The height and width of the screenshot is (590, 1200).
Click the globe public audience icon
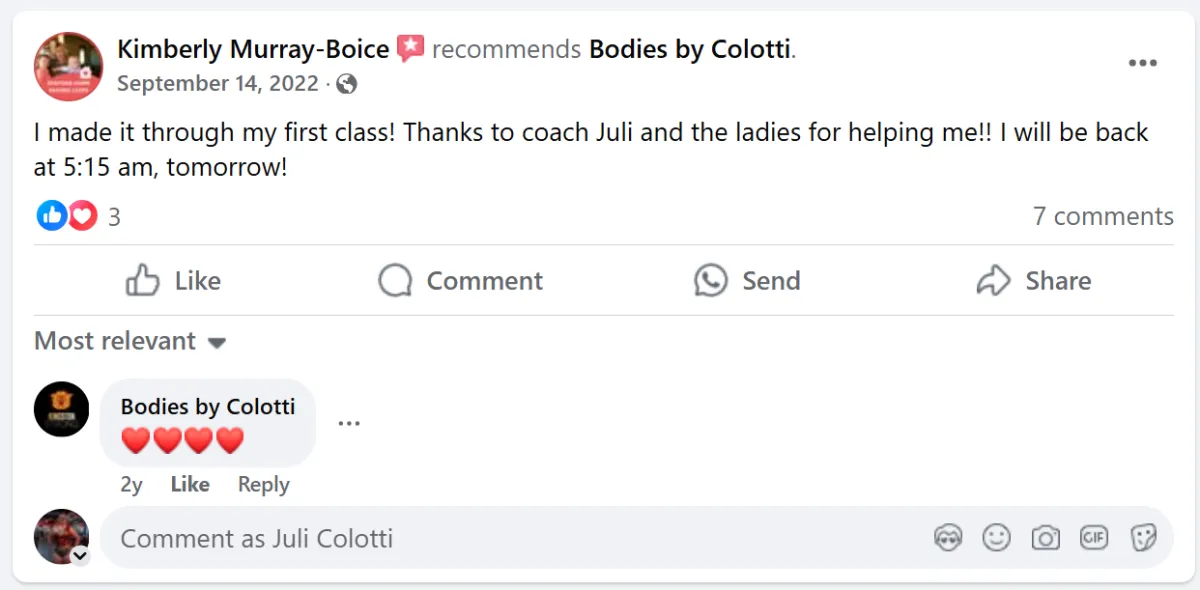347,85
